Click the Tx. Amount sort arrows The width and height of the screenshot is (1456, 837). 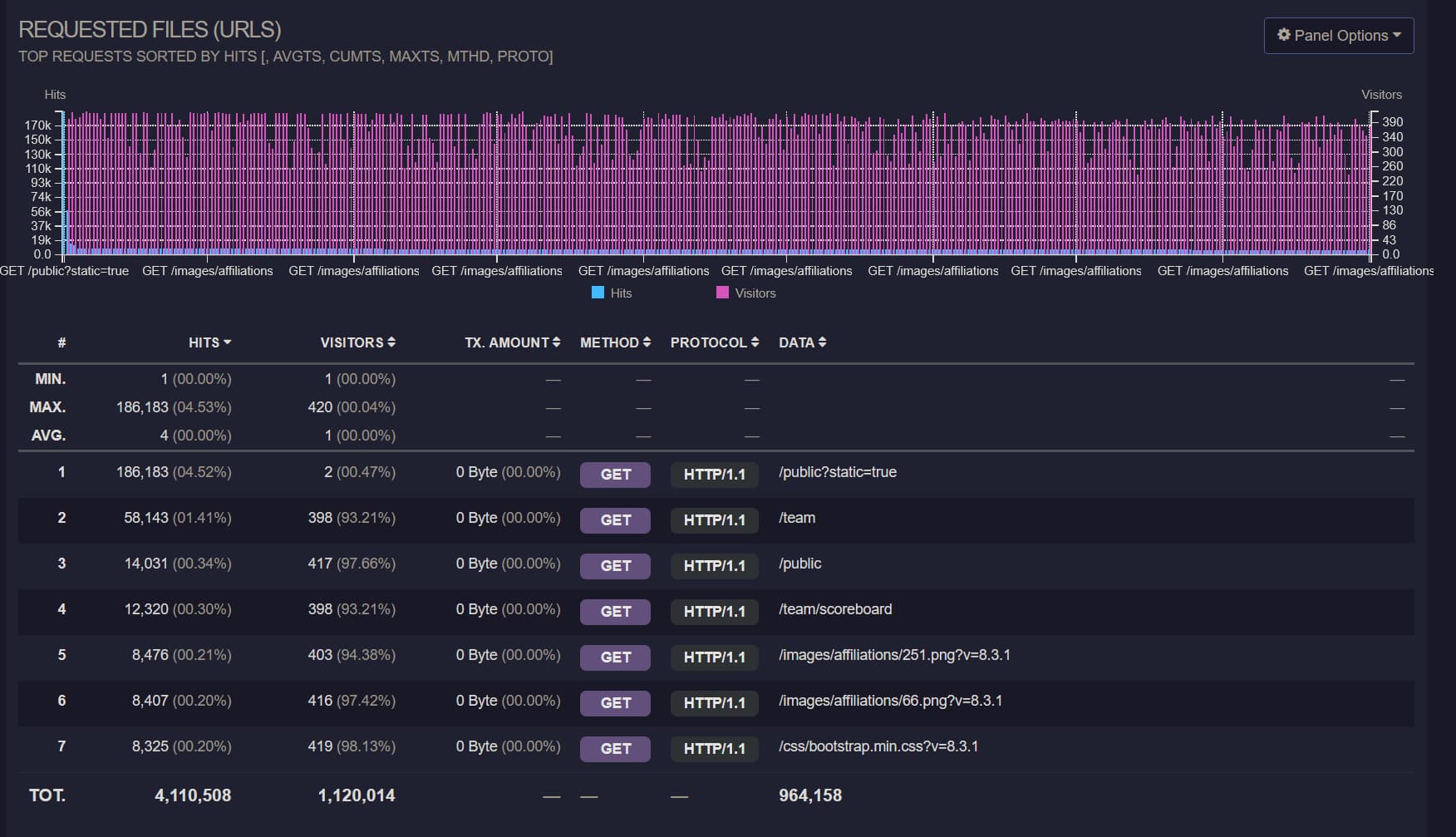(x=556, y=342)
